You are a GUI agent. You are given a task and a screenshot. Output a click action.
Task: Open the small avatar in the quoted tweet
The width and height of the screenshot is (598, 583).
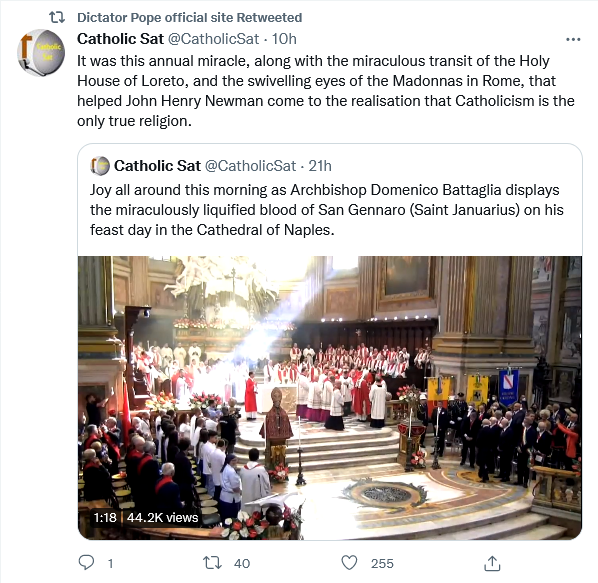click(100, 166)
